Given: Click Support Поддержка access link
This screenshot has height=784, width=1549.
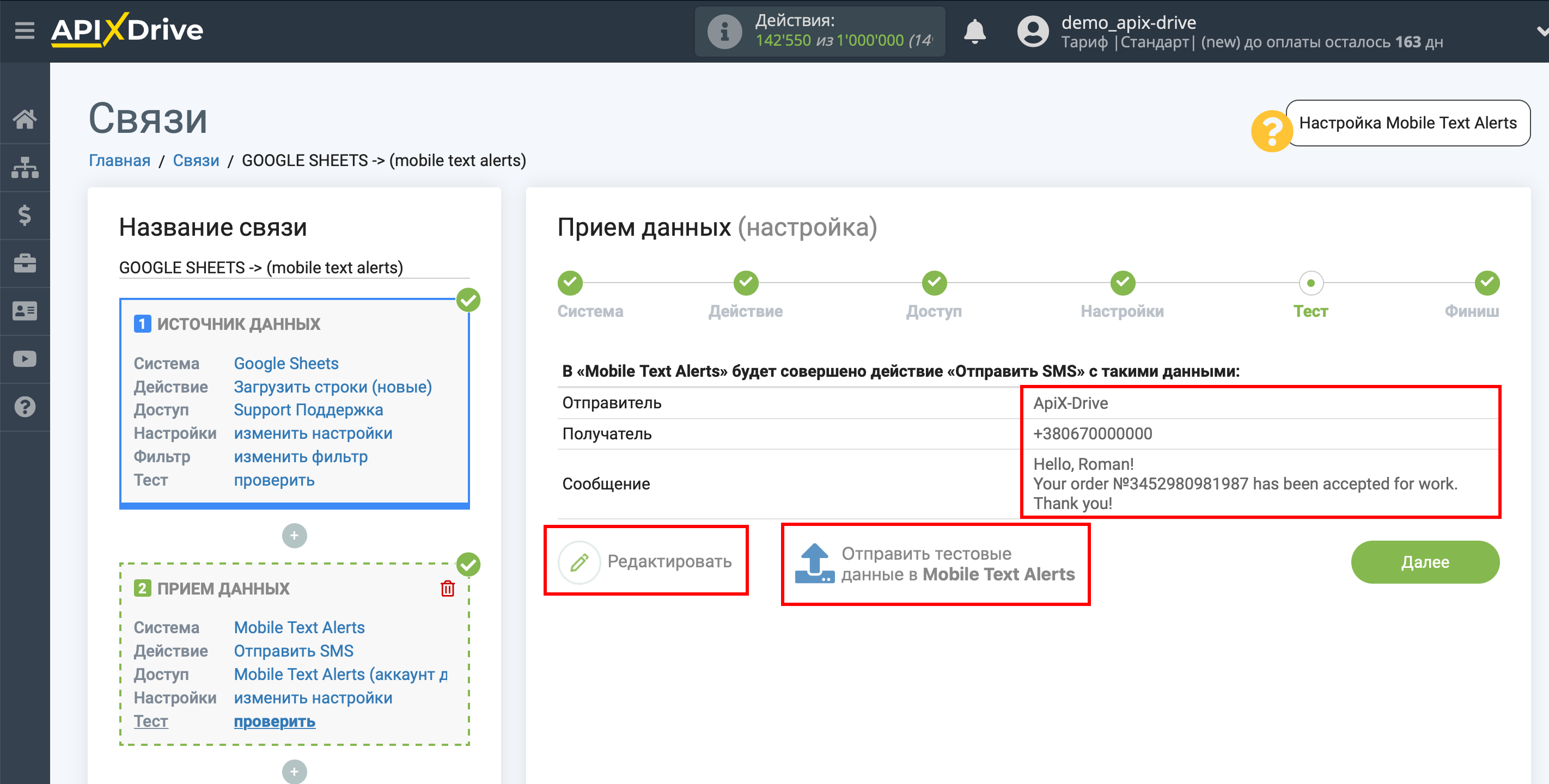Looking at the screenshot, I should coord(308,410).
